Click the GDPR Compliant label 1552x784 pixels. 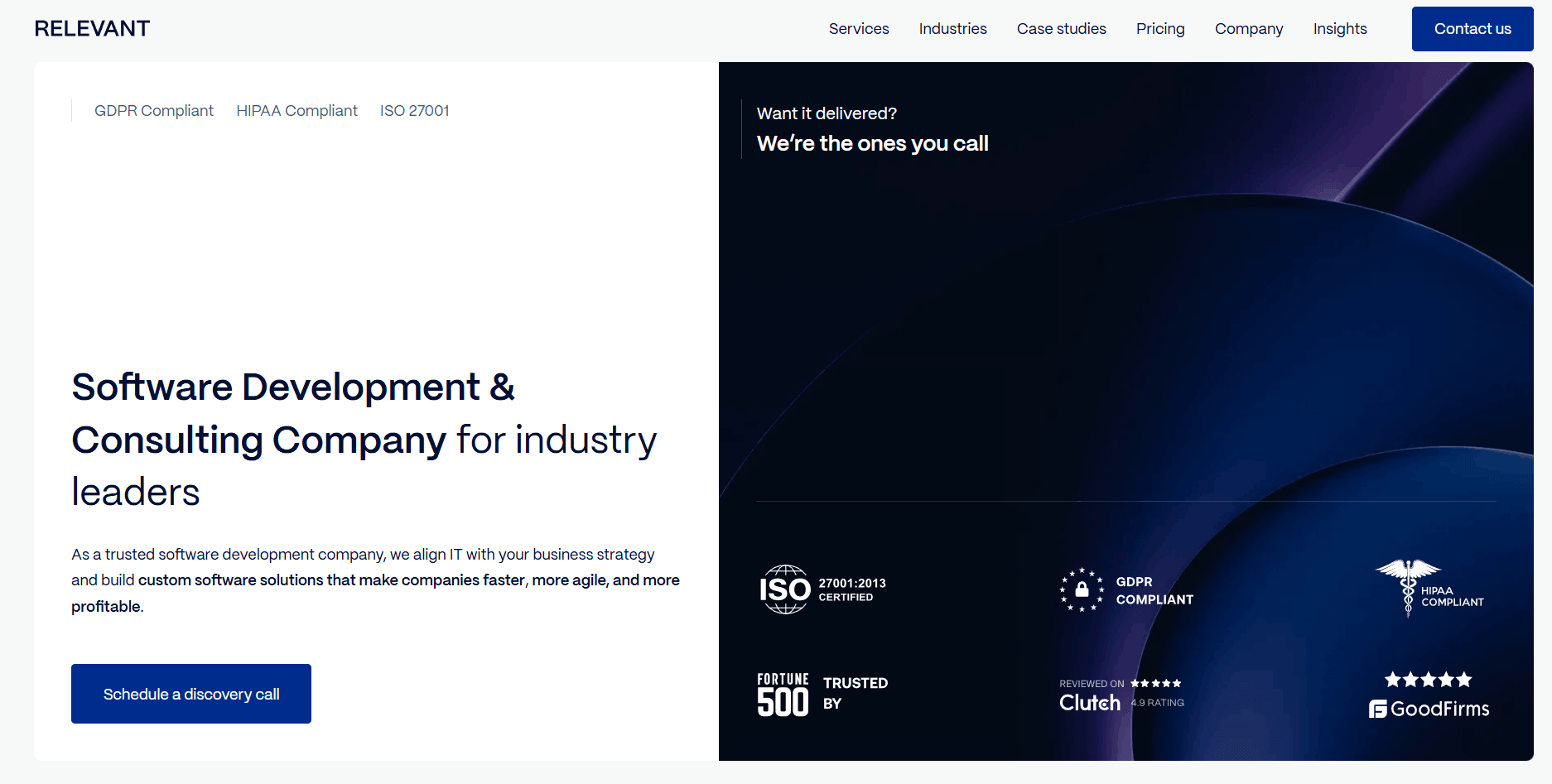tap(154, 111)
